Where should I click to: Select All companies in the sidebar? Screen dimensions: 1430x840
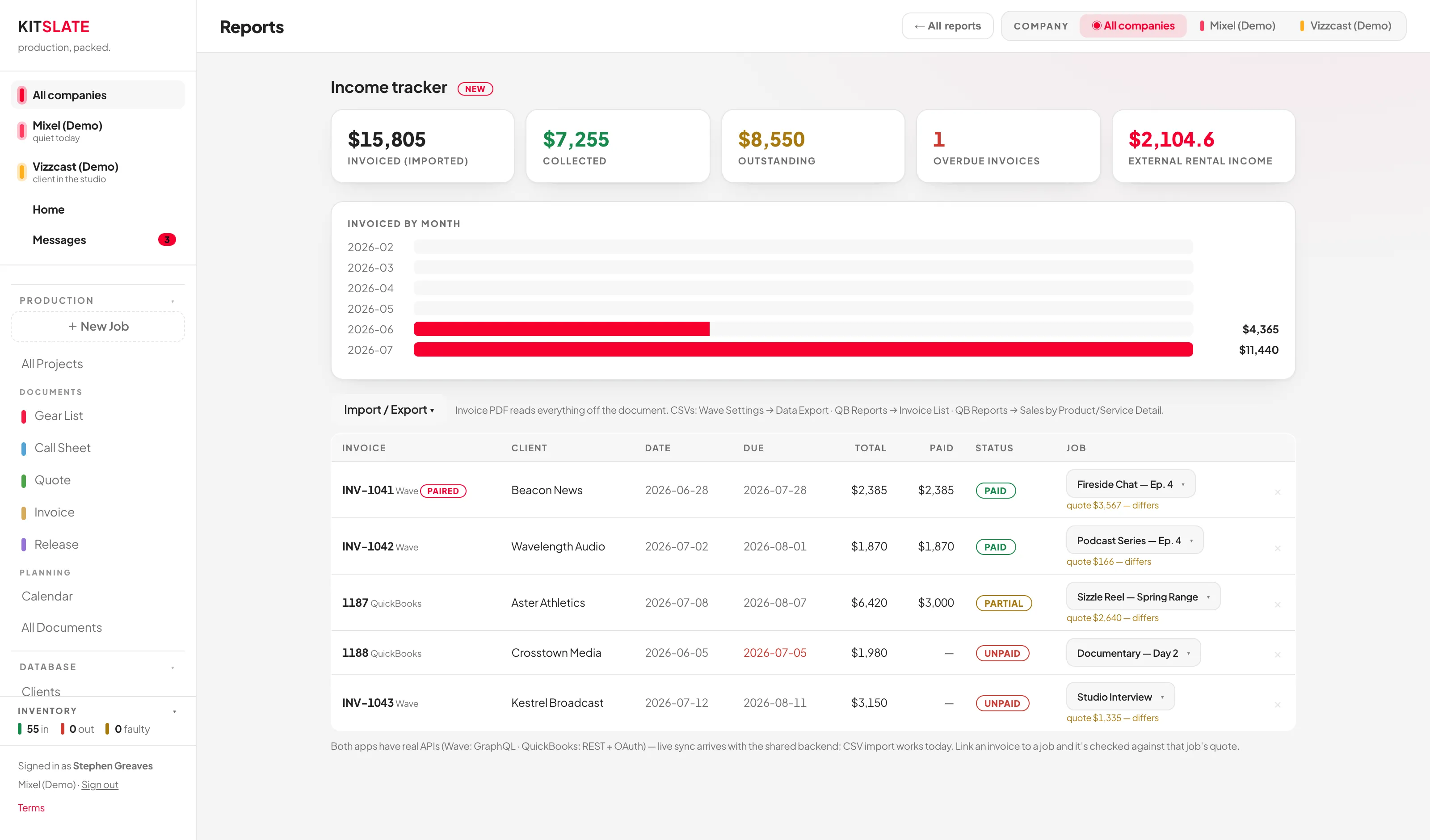[97, 95]
